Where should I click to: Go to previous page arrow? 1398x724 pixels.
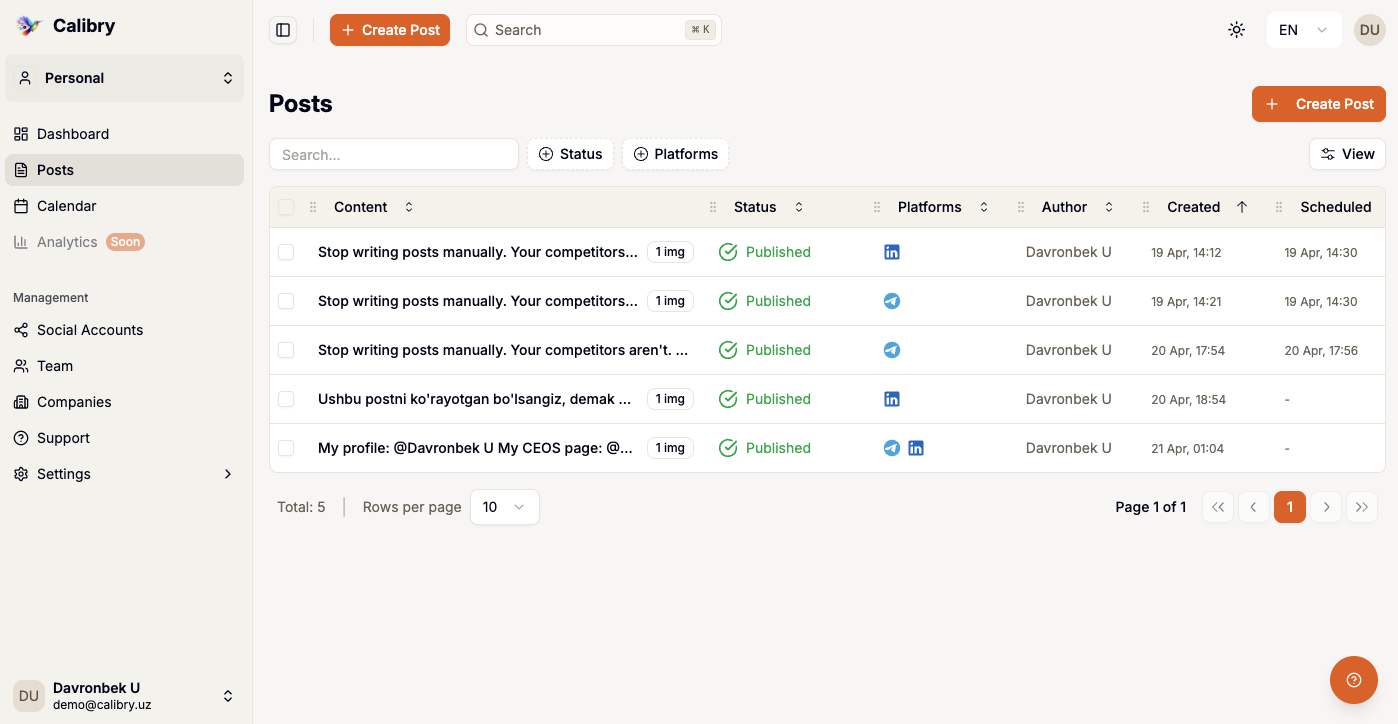click(x=1254, y=507)
